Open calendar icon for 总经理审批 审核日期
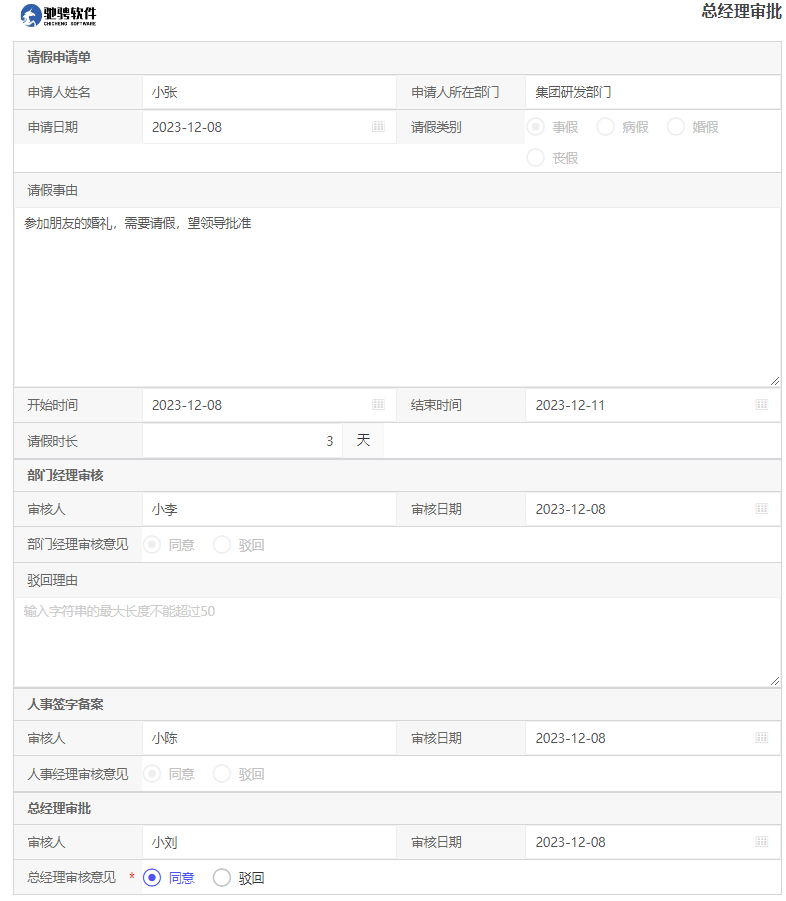This screenshot has width=786, height=901. coord(761,842)
